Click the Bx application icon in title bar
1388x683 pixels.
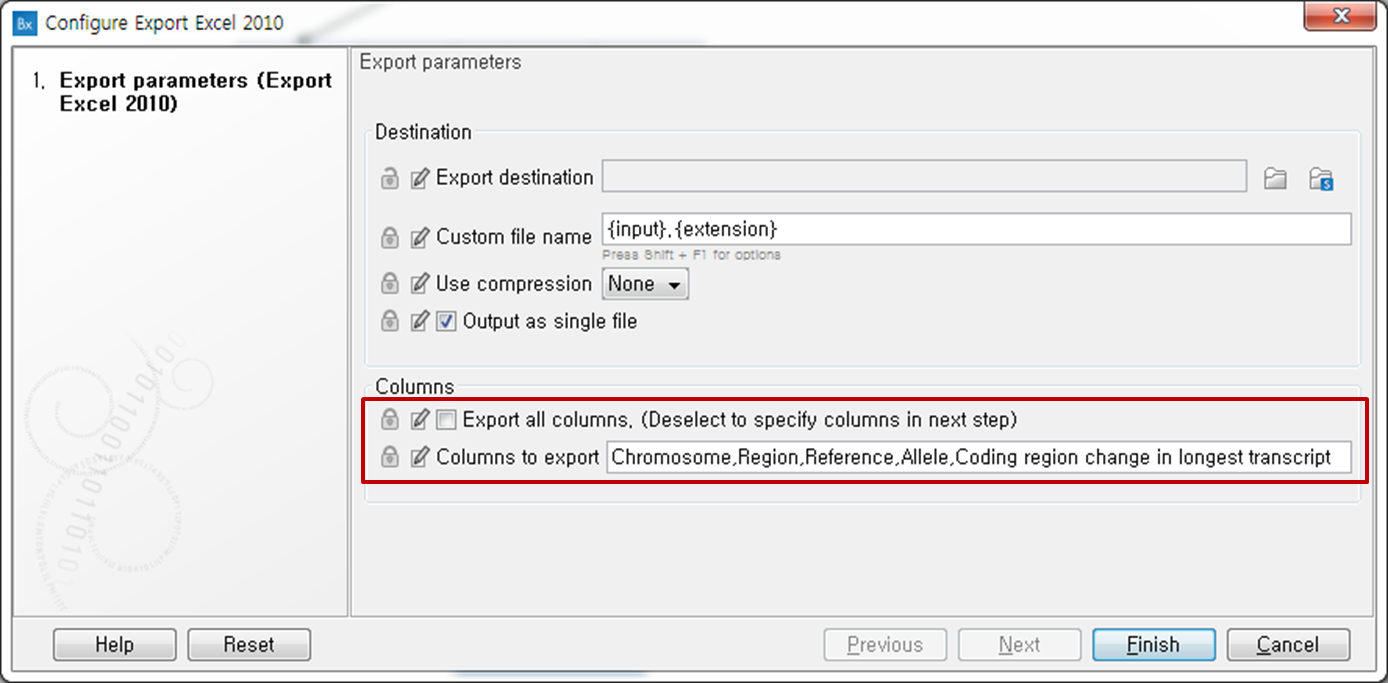[x=26, y=23]
